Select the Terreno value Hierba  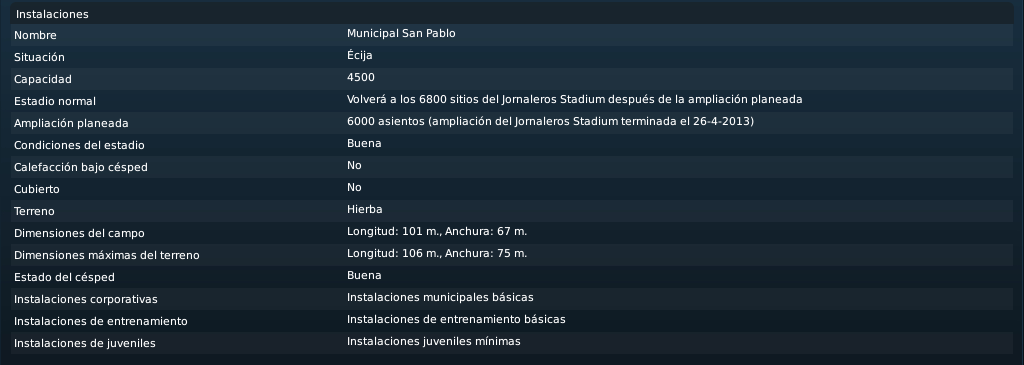point(364,210)
